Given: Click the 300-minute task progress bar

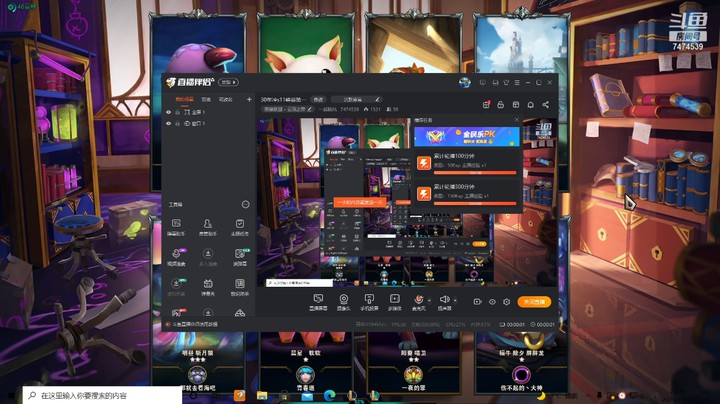Looking at the screenshot, I should pos(475,203).
